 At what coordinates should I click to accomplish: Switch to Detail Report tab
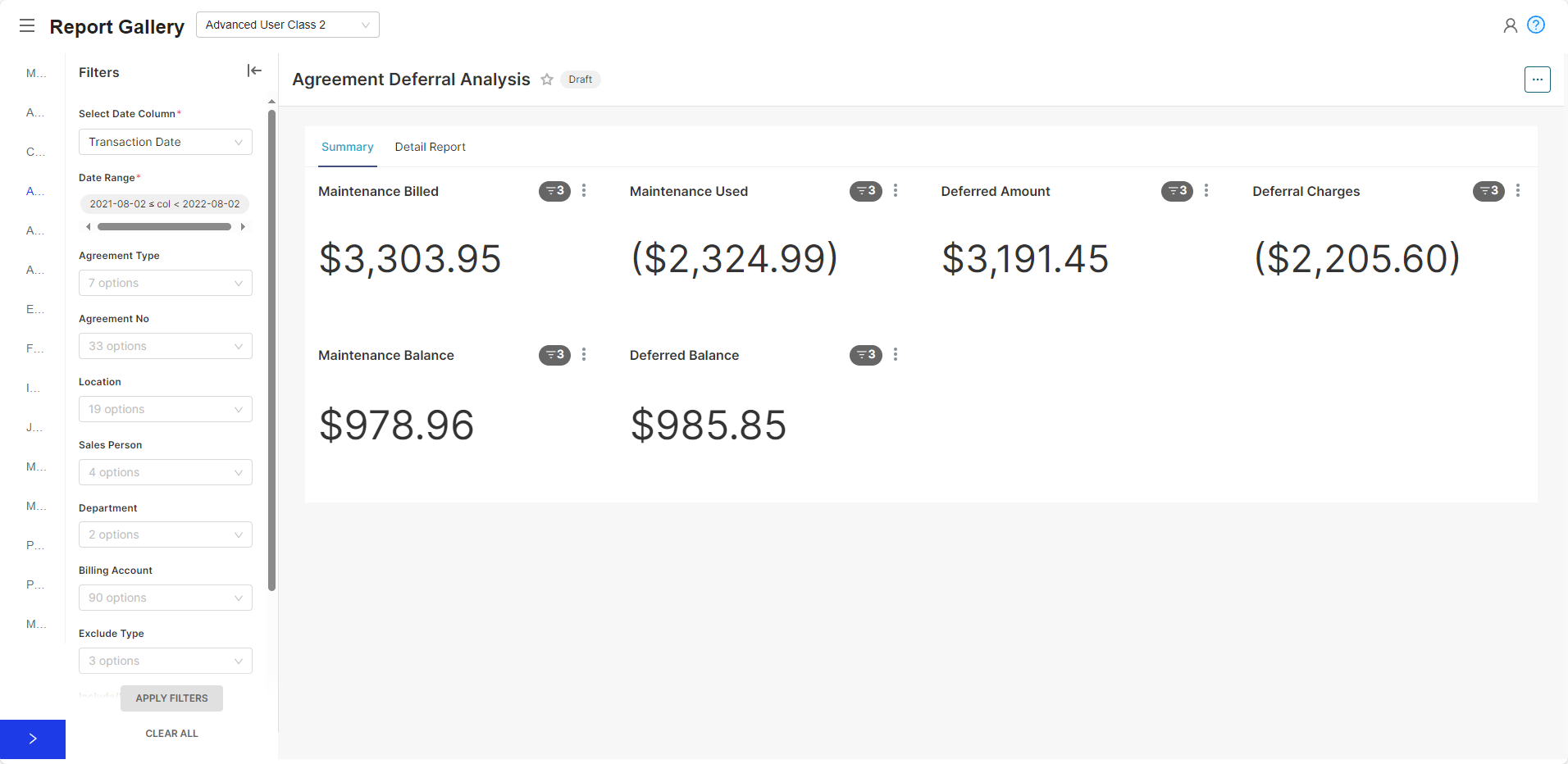tap(430, 147)
